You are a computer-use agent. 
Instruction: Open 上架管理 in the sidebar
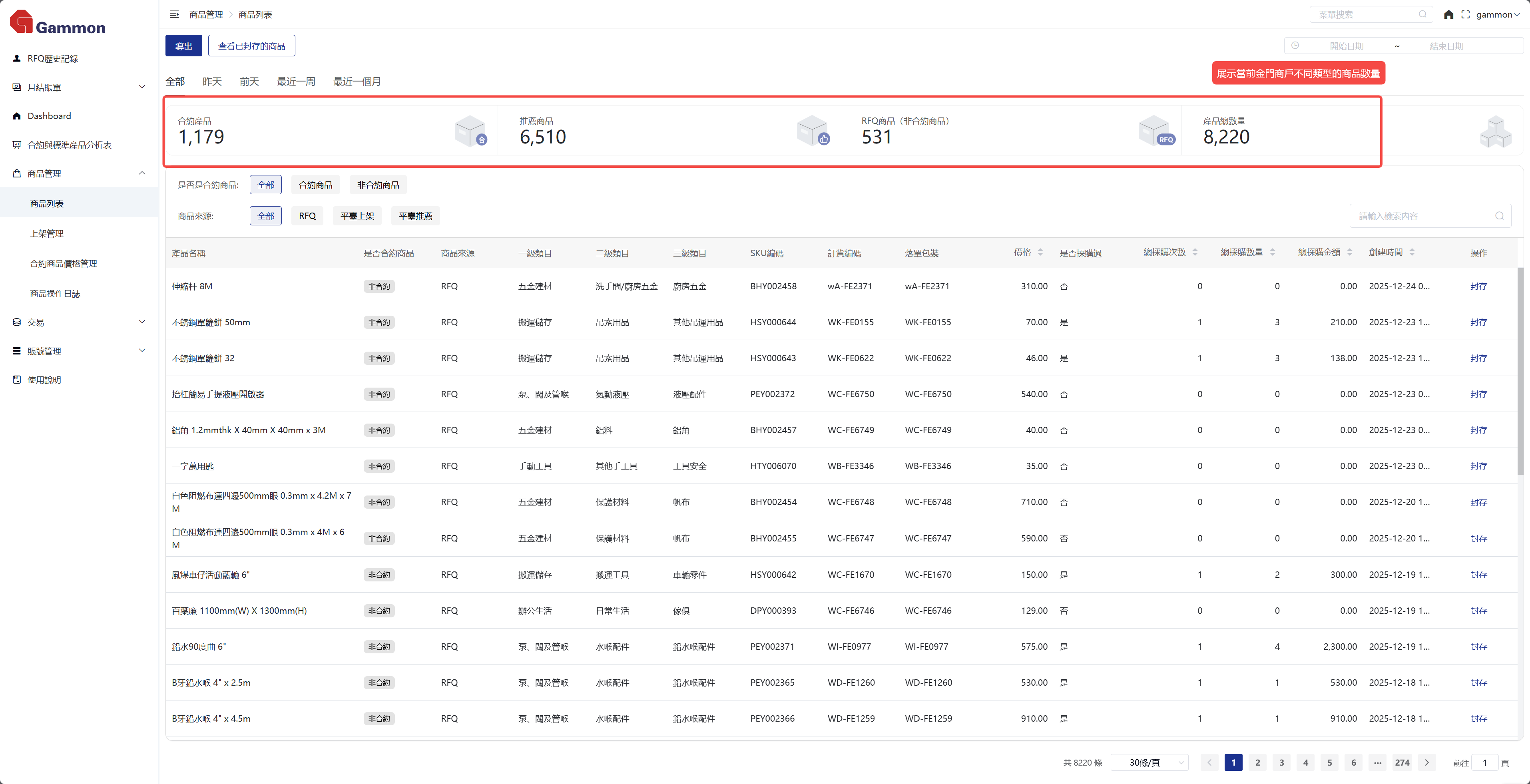46,233
